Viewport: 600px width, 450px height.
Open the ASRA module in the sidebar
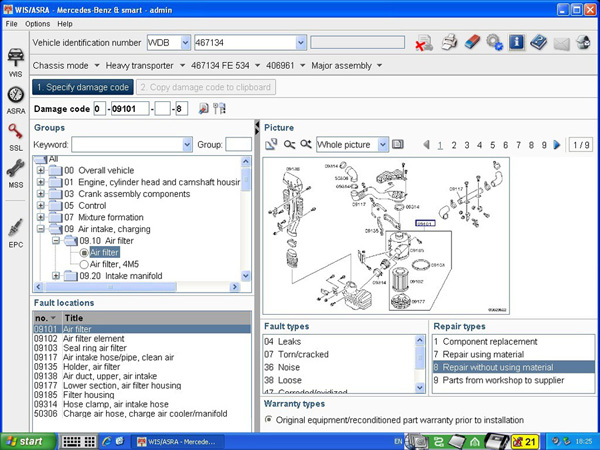tap(15, 100)
